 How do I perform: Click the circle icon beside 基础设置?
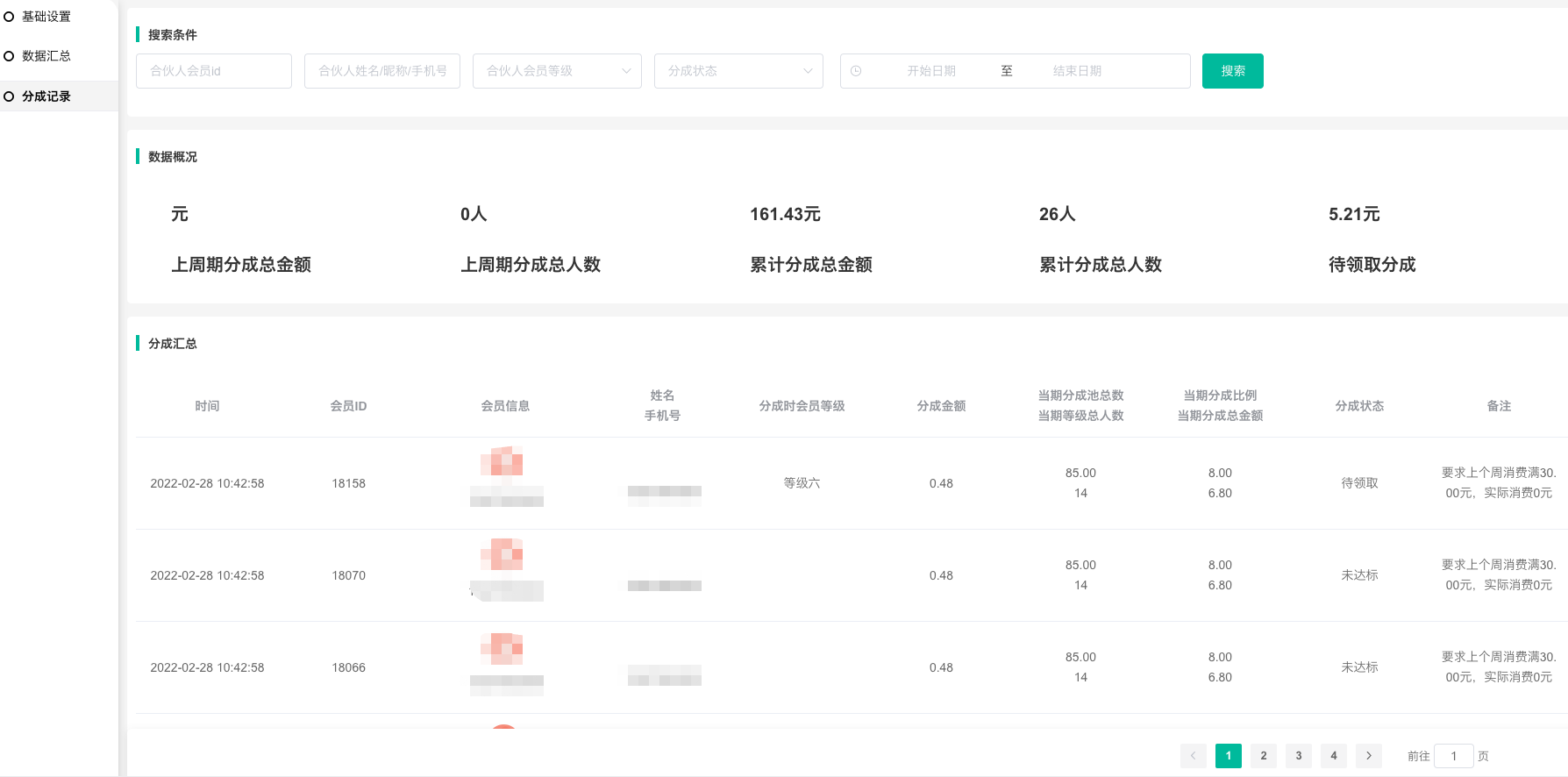pos(9,17)
